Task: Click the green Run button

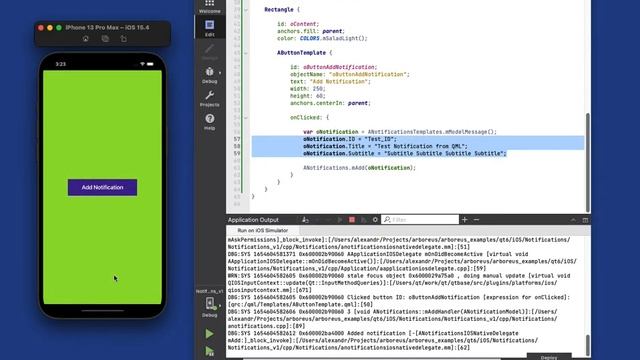Action: pyautogui.click(x=209, y=333)
